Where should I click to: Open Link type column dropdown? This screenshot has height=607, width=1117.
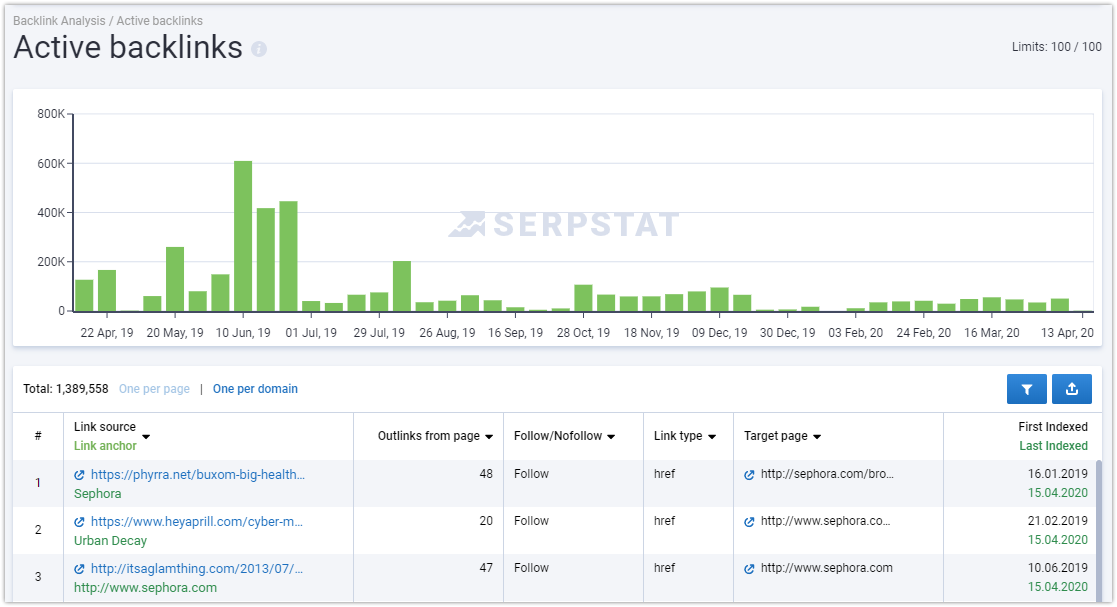pos(712,437)
